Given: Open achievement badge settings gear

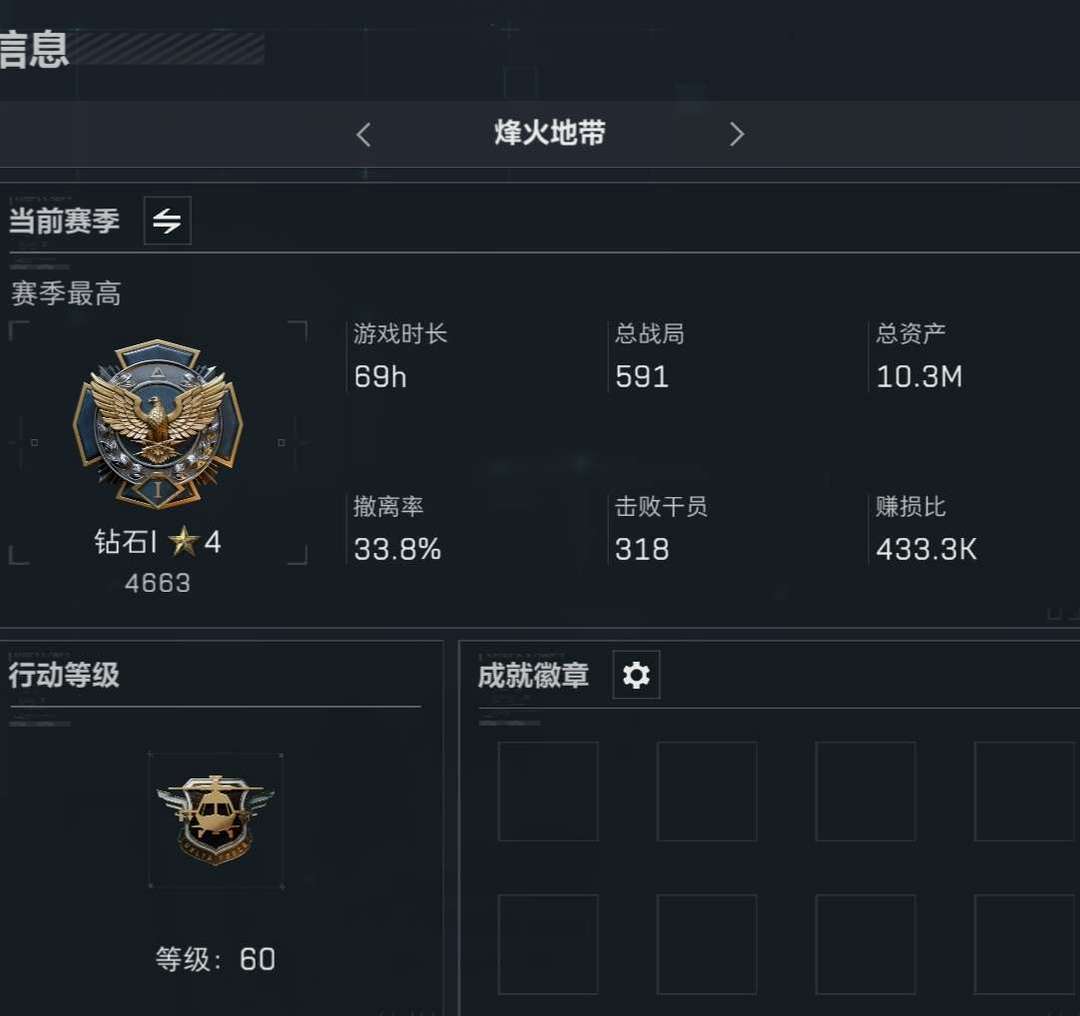Looking at the screenshot, I should 636,675.
